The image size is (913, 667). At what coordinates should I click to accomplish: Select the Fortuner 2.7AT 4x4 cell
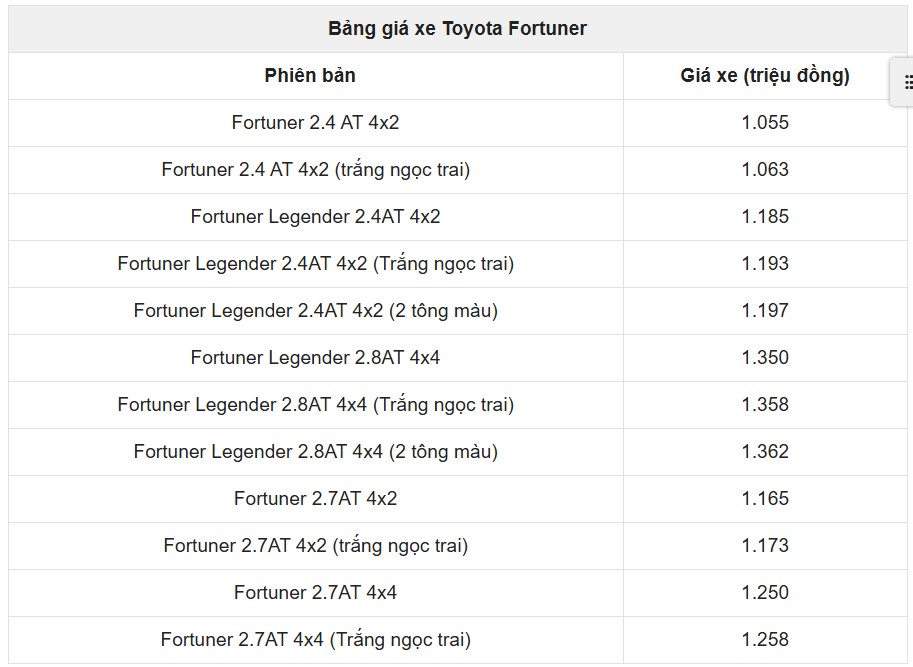click(x=316, y=593)
